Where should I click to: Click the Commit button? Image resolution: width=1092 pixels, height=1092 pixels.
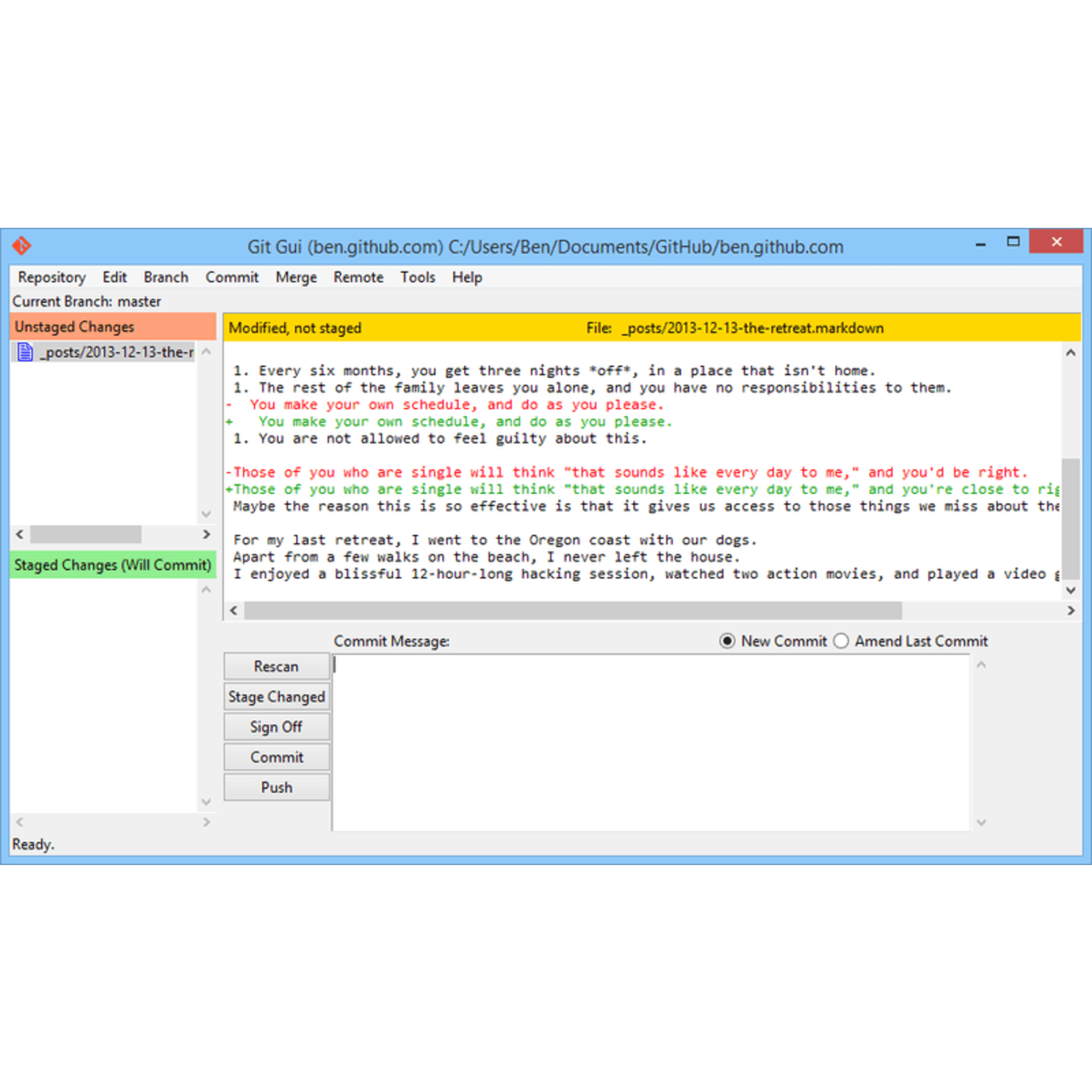(276, 757)
